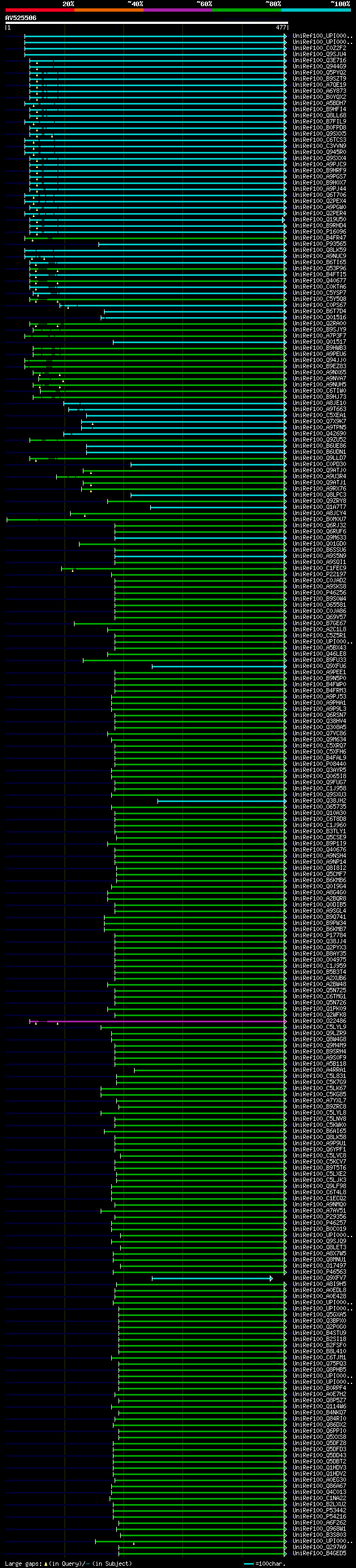356x1568 pixels.
Task: Click the UniRef100_B4FR47 entry
Action: pyautogui.click(x=319, y=238)
